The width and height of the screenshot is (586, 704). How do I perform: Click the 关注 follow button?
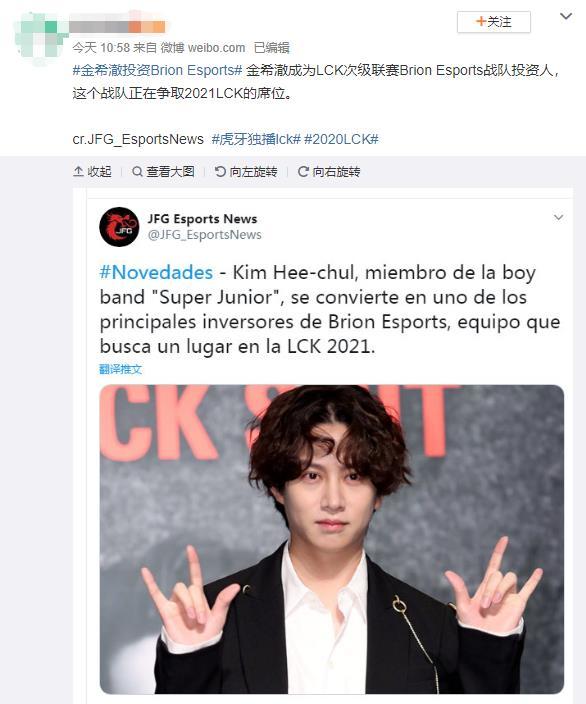(493, 22)
